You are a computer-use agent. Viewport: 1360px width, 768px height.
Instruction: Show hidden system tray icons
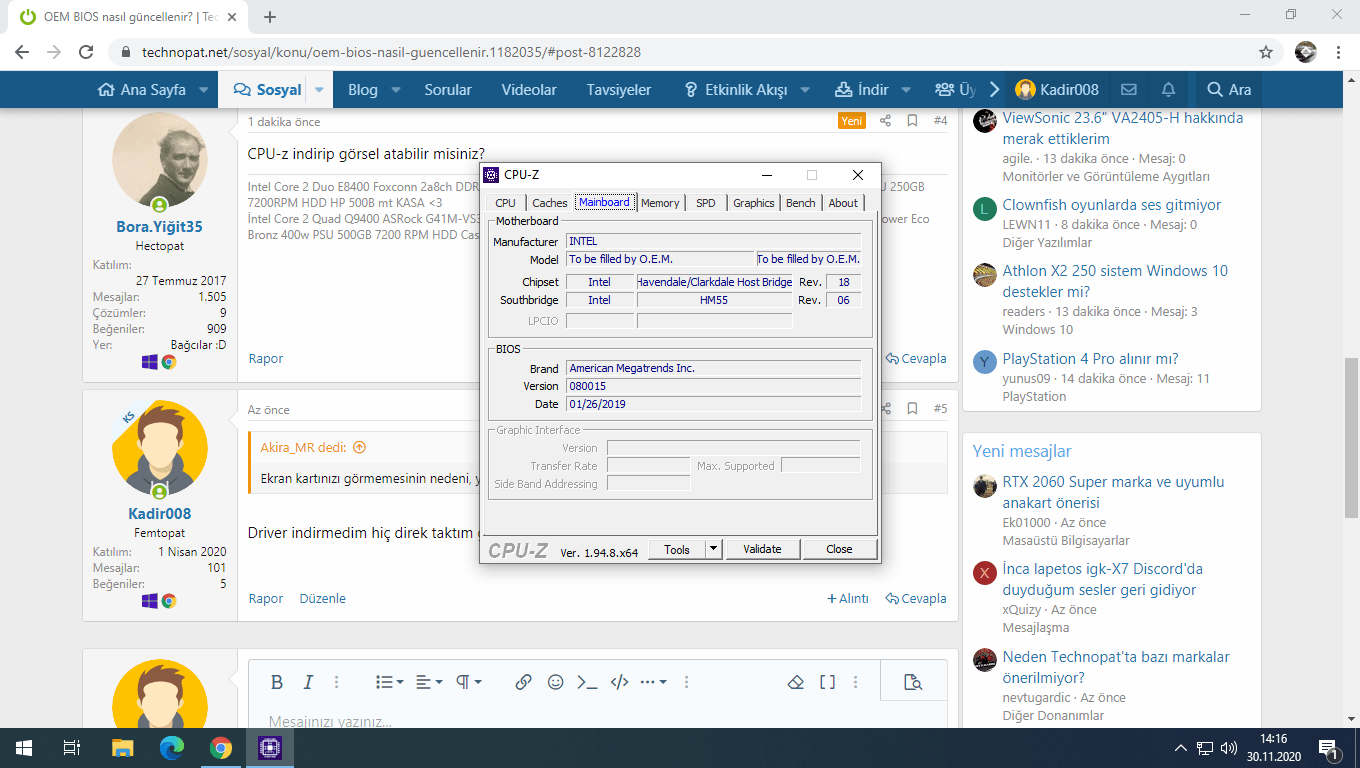(1181, 748)
